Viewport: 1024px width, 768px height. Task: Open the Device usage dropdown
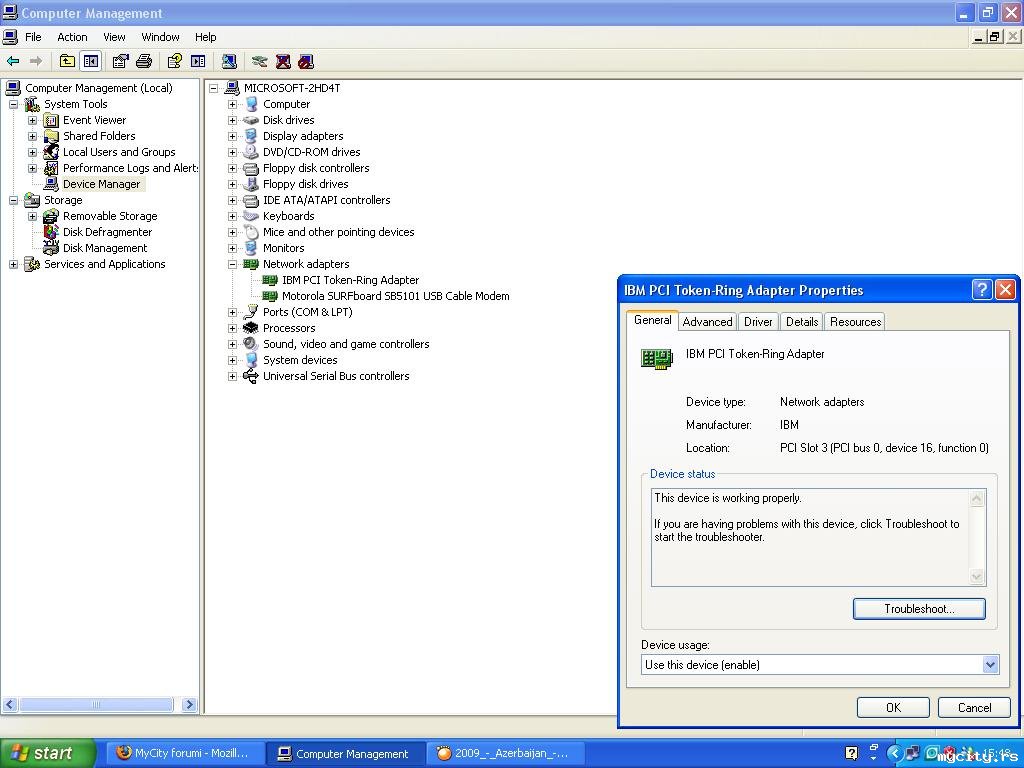click(990, 665)
